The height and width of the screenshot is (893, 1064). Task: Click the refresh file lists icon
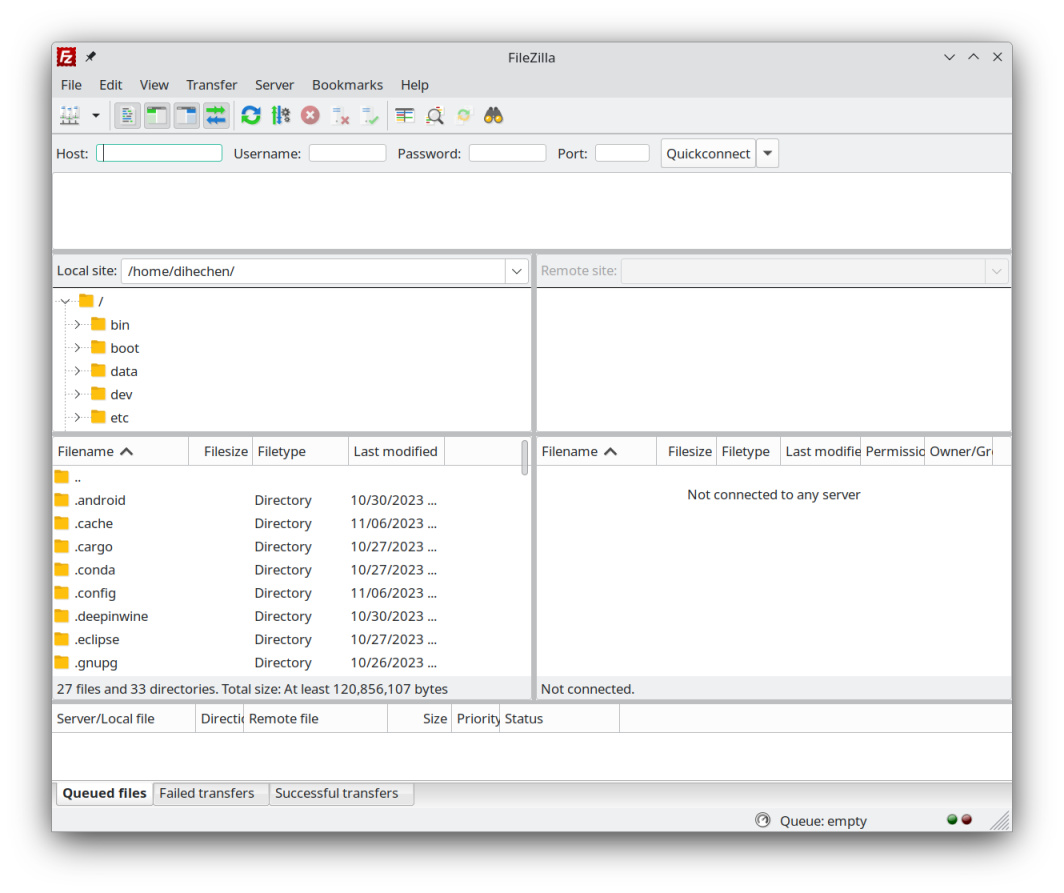[251, 116]
